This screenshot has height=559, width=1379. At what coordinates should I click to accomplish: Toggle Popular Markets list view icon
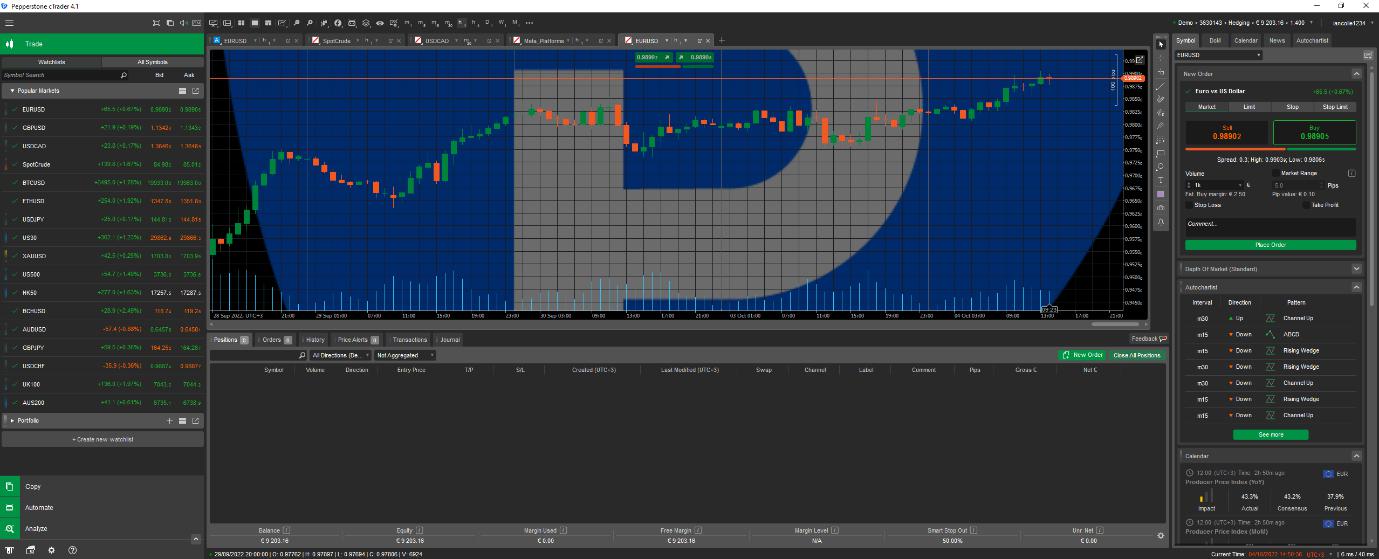[x=182, y=91]
